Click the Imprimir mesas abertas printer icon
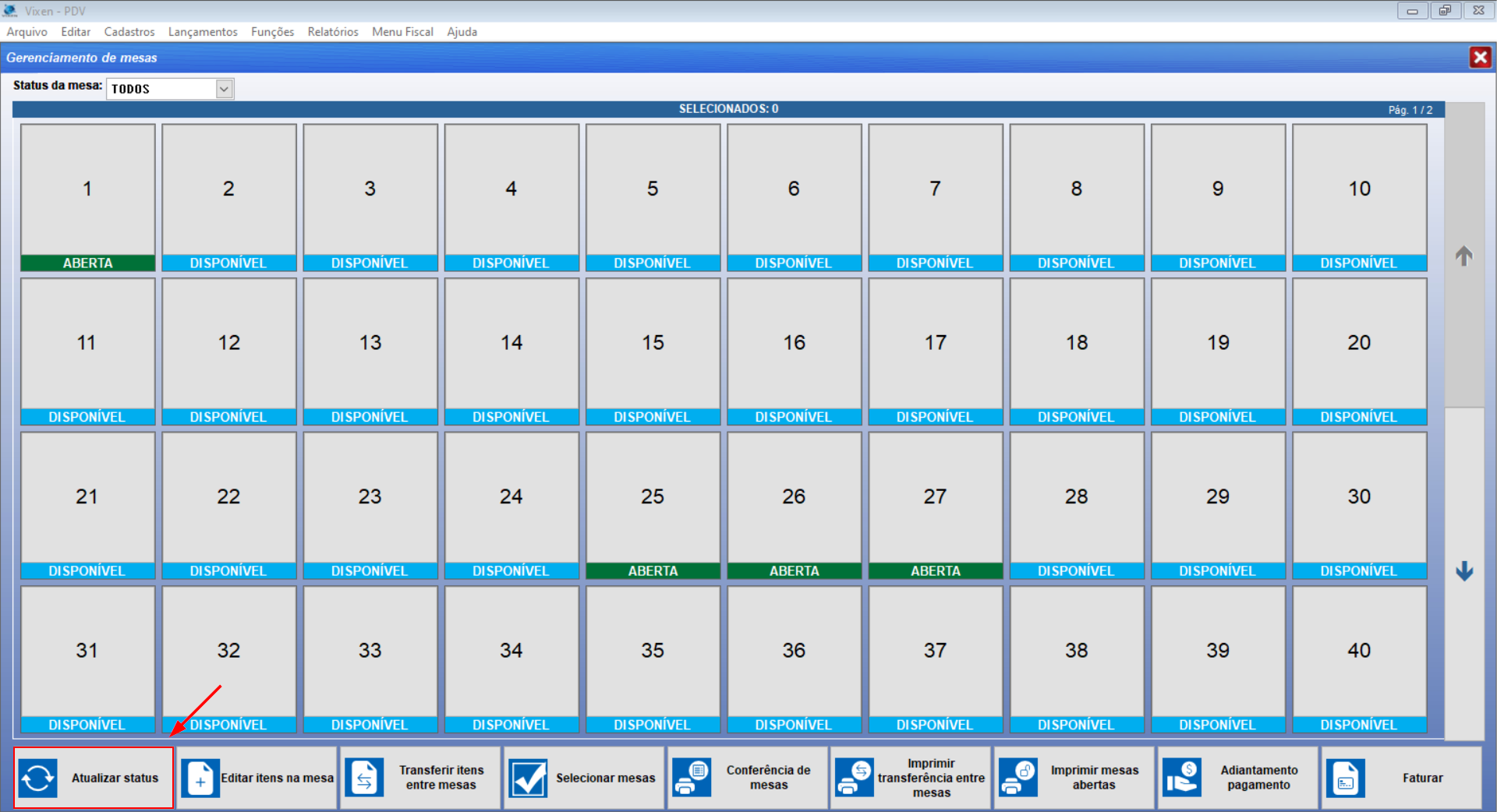 coord(1017,778)
